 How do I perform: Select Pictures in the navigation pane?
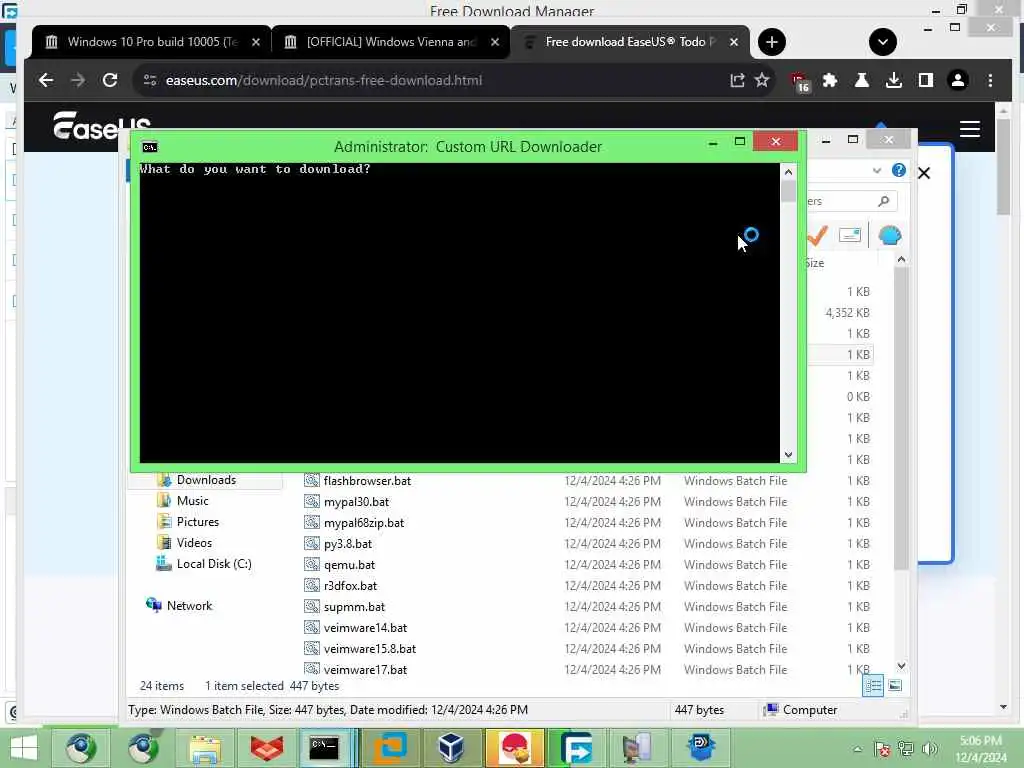coord(198,522)
